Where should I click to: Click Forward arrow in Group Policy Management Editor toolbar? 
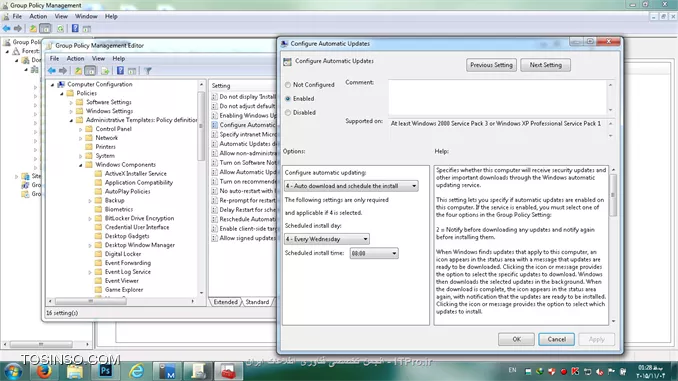tap(63, 70)
